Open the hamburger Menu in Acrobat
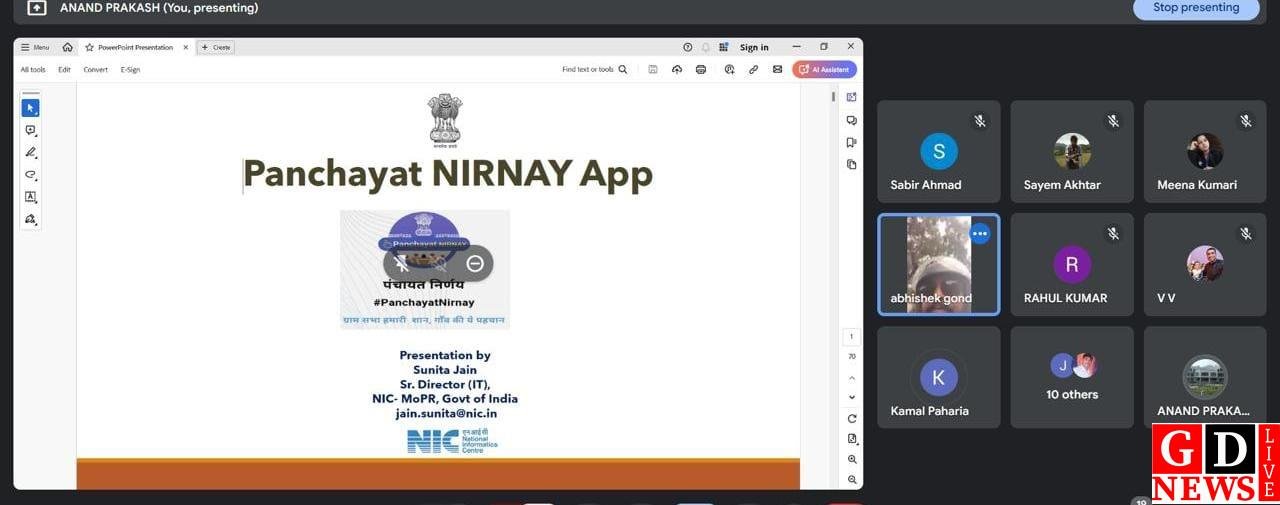Screen dimensions: 1280x505 coord(35,47)
